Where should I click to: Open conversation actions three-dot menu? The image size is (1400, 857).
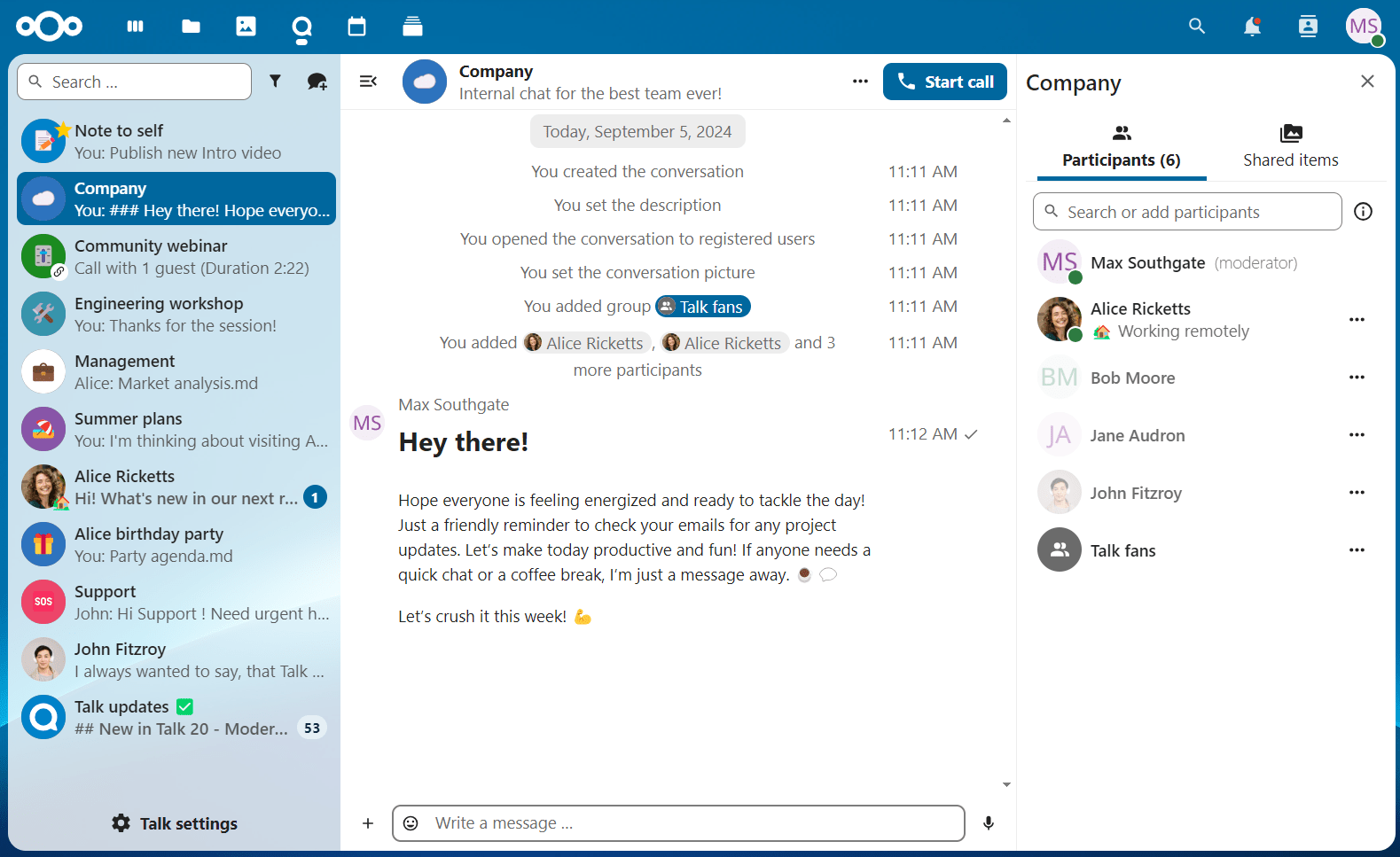click(x=860, y=82)
